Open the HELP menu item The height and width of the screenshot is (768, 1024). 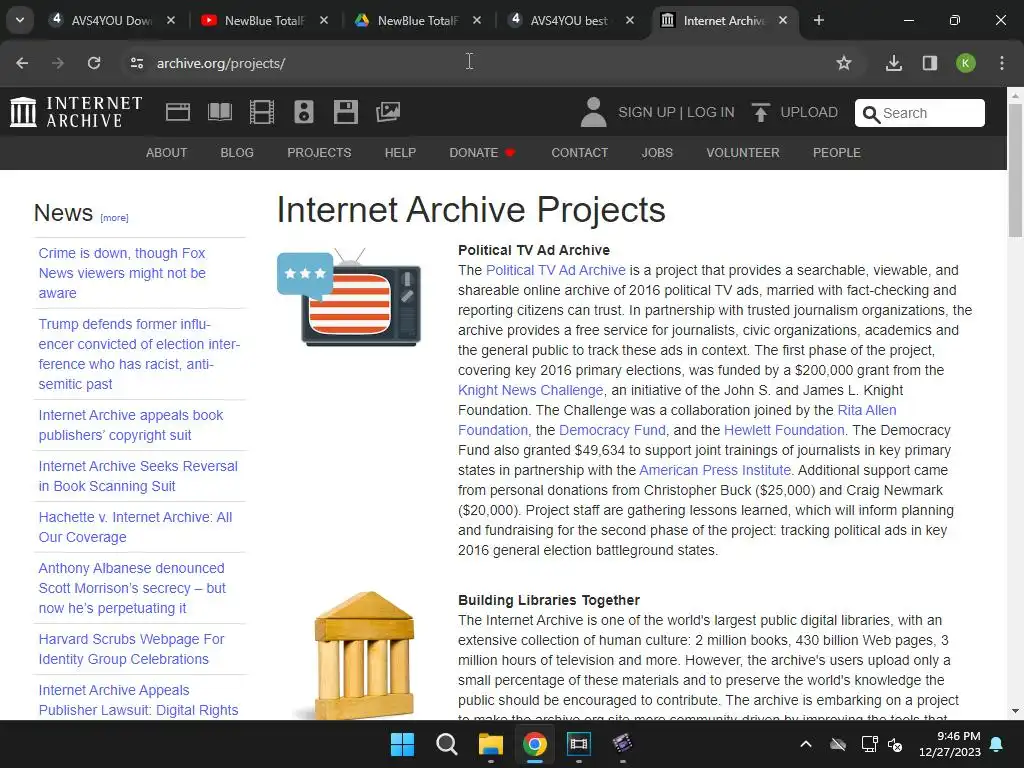[x=400, y=153]
